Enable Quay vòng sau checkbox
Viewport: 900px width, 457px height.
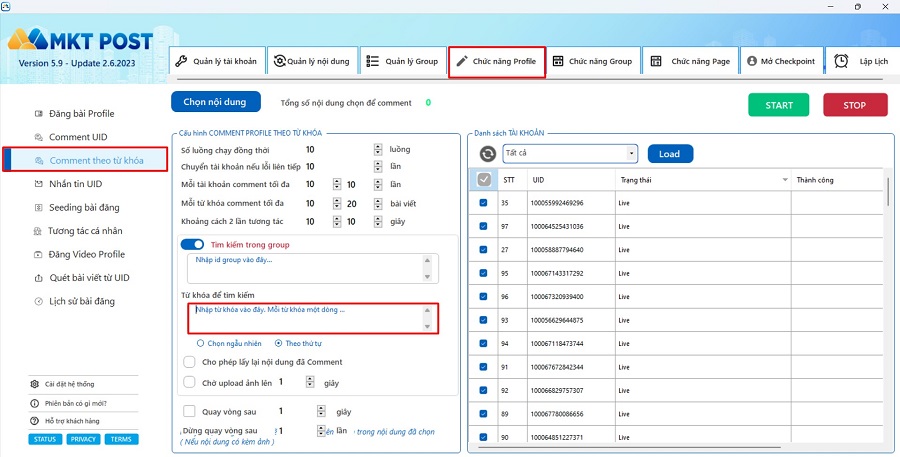pyautogui.click(x=189, y=412)
